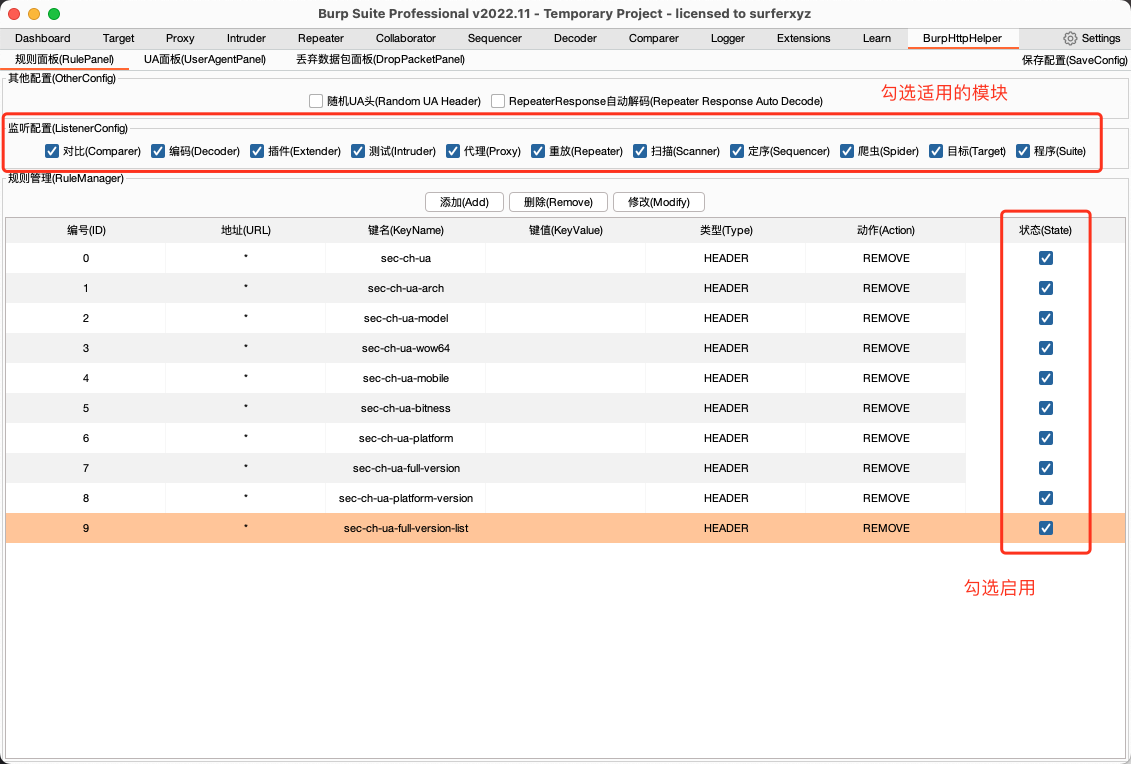Image resolution: width=1131 pixels, height=764 pixels.
Task: Disable the Spider listener checkbox
Action: coord(847,151)
